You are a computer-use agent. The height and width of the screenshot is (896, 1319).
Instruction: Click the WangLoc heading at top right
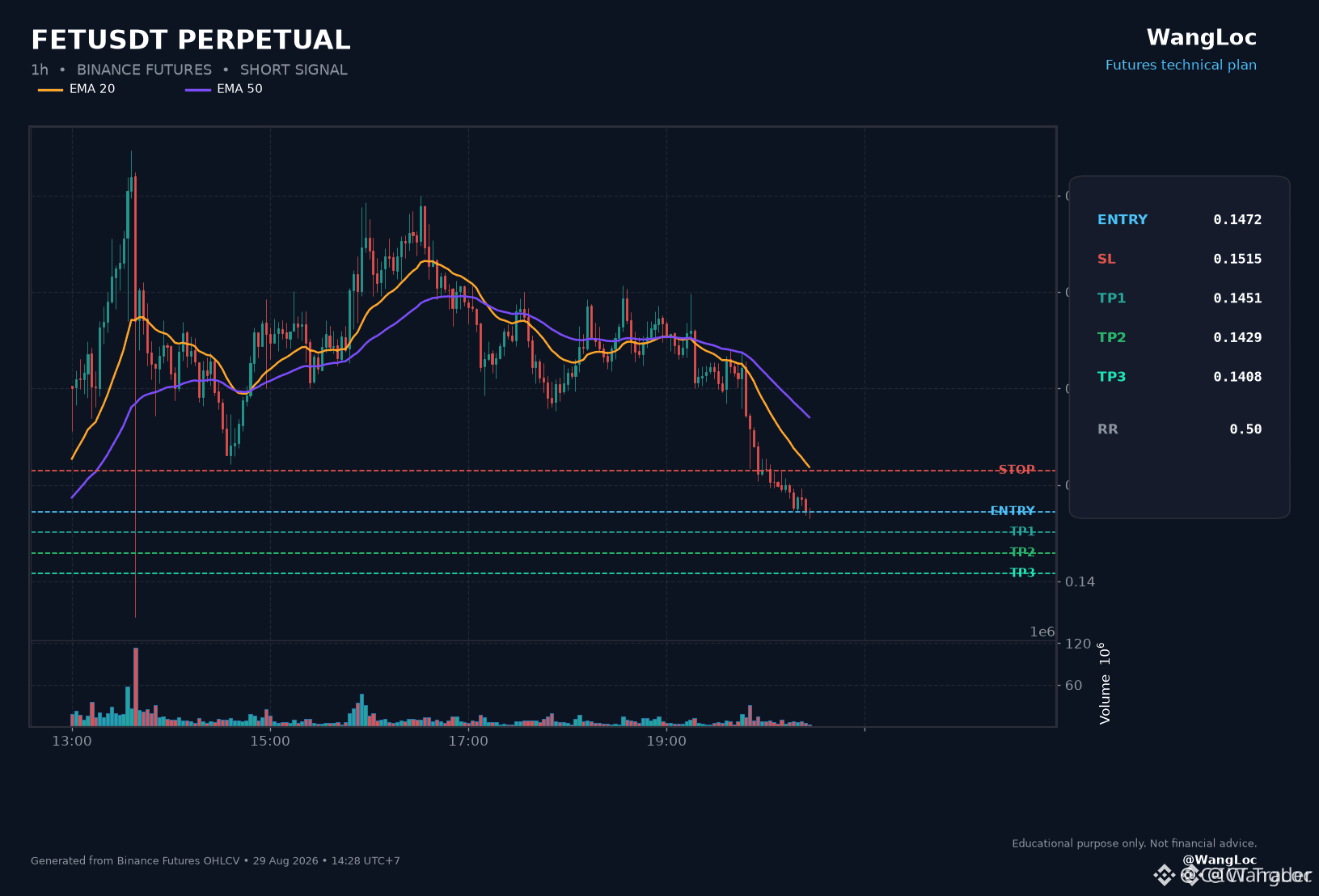coord(1202,38)
